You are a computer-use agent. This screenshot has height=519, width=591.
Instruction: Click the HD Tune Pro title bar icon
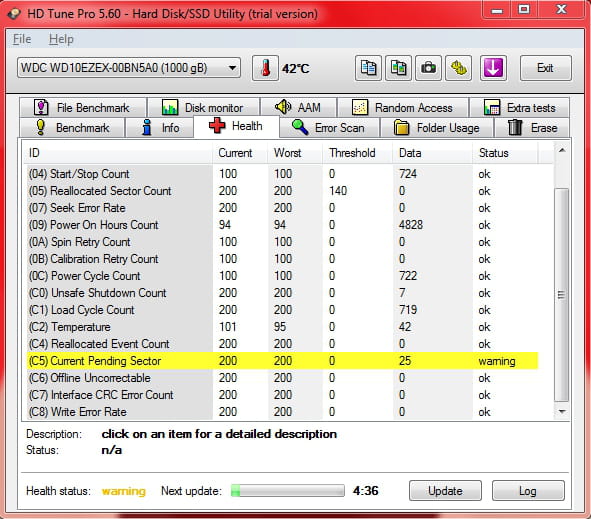pos(14,14)
